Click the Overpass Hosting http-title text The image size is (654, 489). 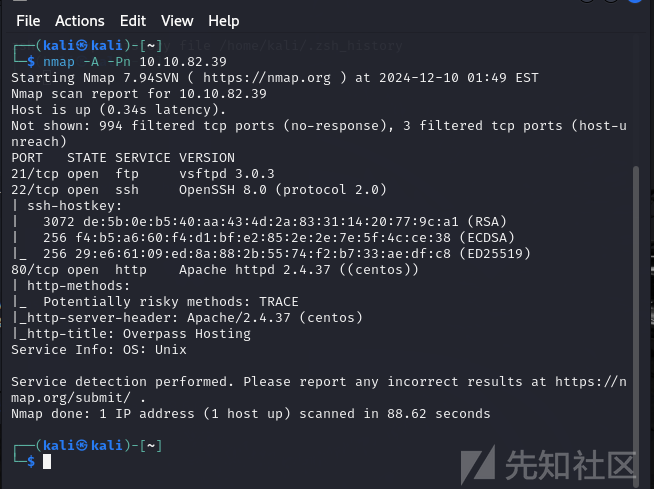point(186,334)
